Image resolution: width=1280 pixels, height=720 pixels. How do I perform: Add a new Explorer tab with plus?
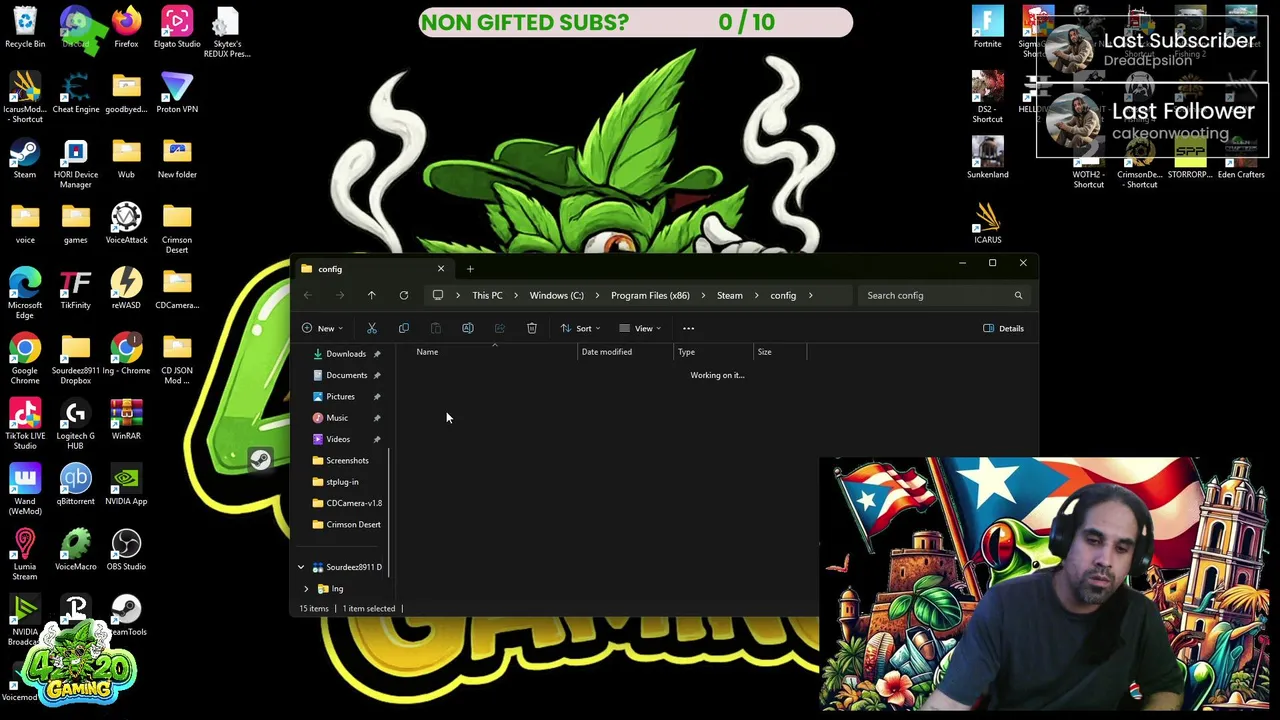point(470,269)
